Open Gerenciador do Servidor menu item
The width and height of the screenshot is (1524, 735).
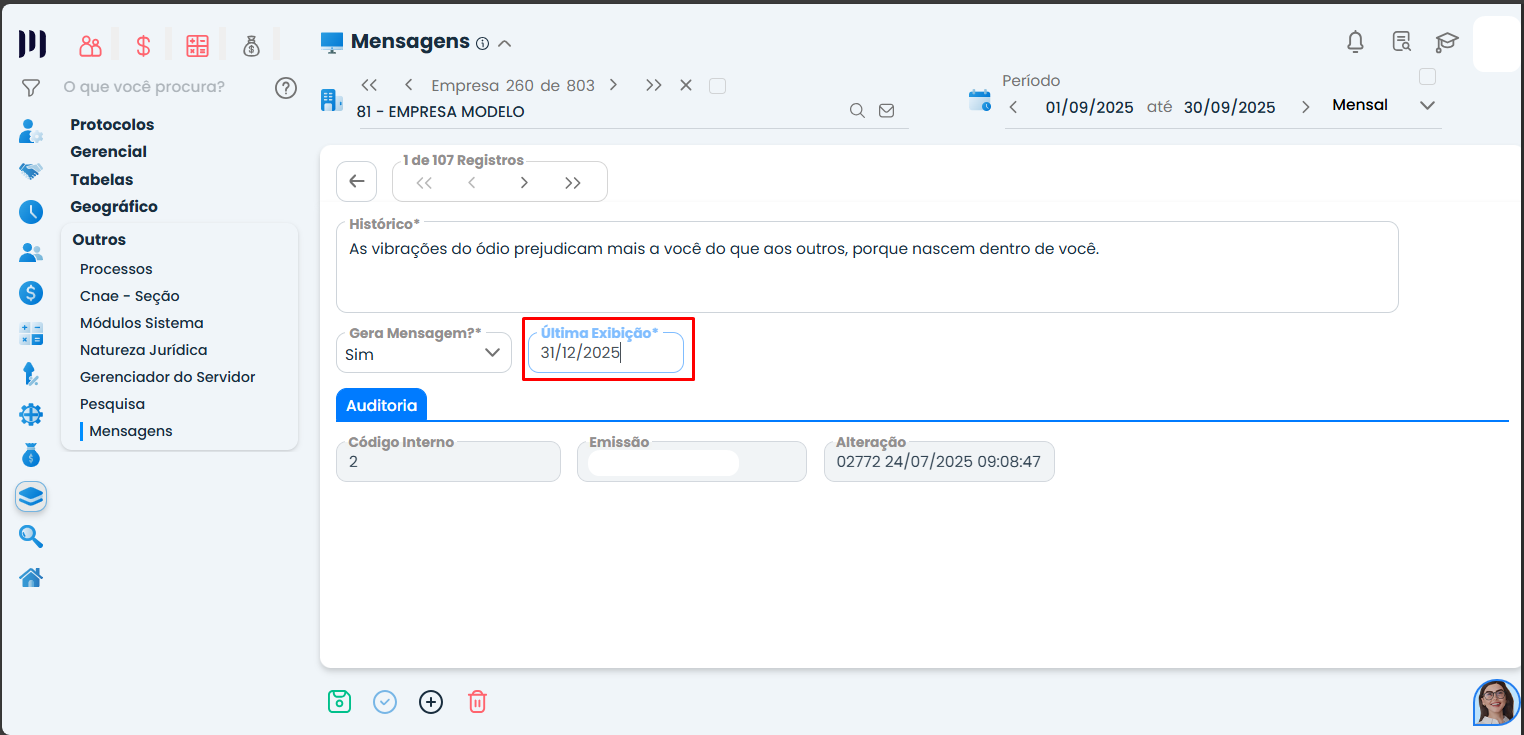coord(168,377)
